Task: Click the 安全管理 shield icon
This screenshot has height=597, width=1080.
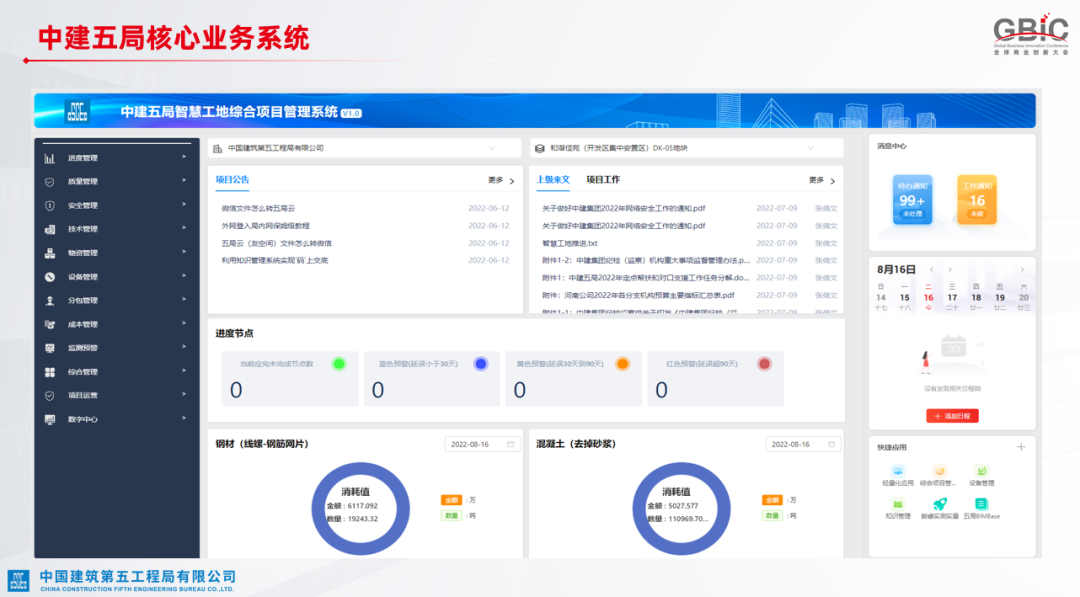Action: pos(50,206)
